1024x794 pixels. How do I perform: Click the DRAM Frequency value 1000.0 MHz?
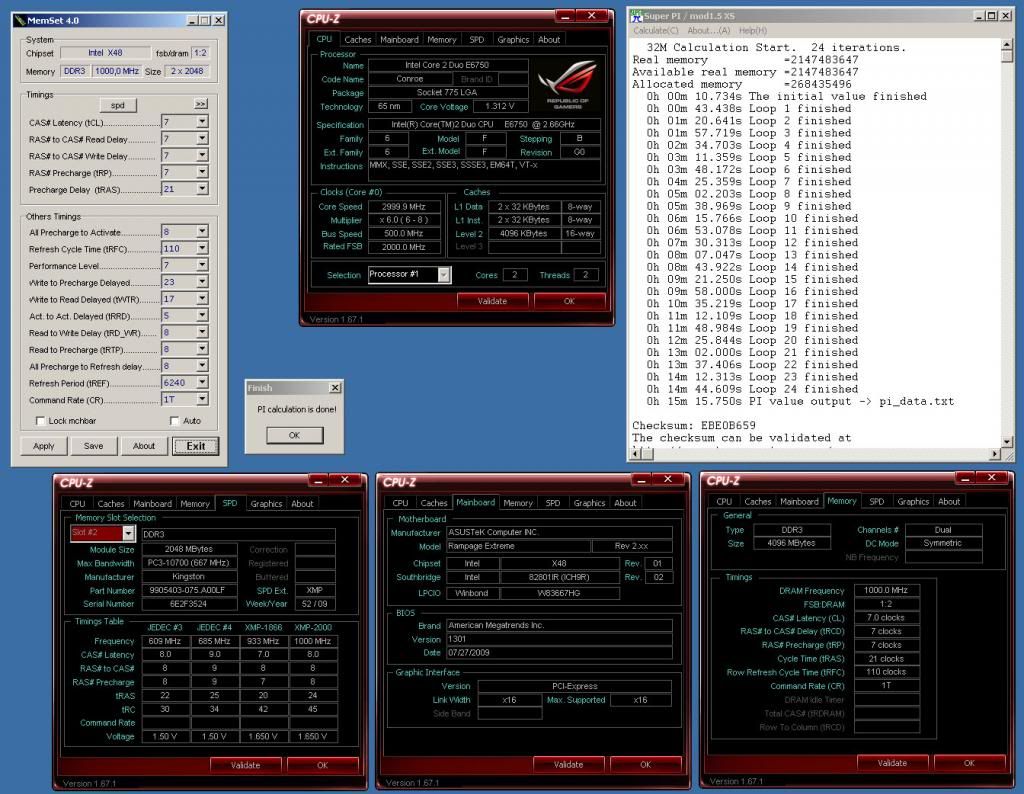pyautogui.click(x=886, y=590)
